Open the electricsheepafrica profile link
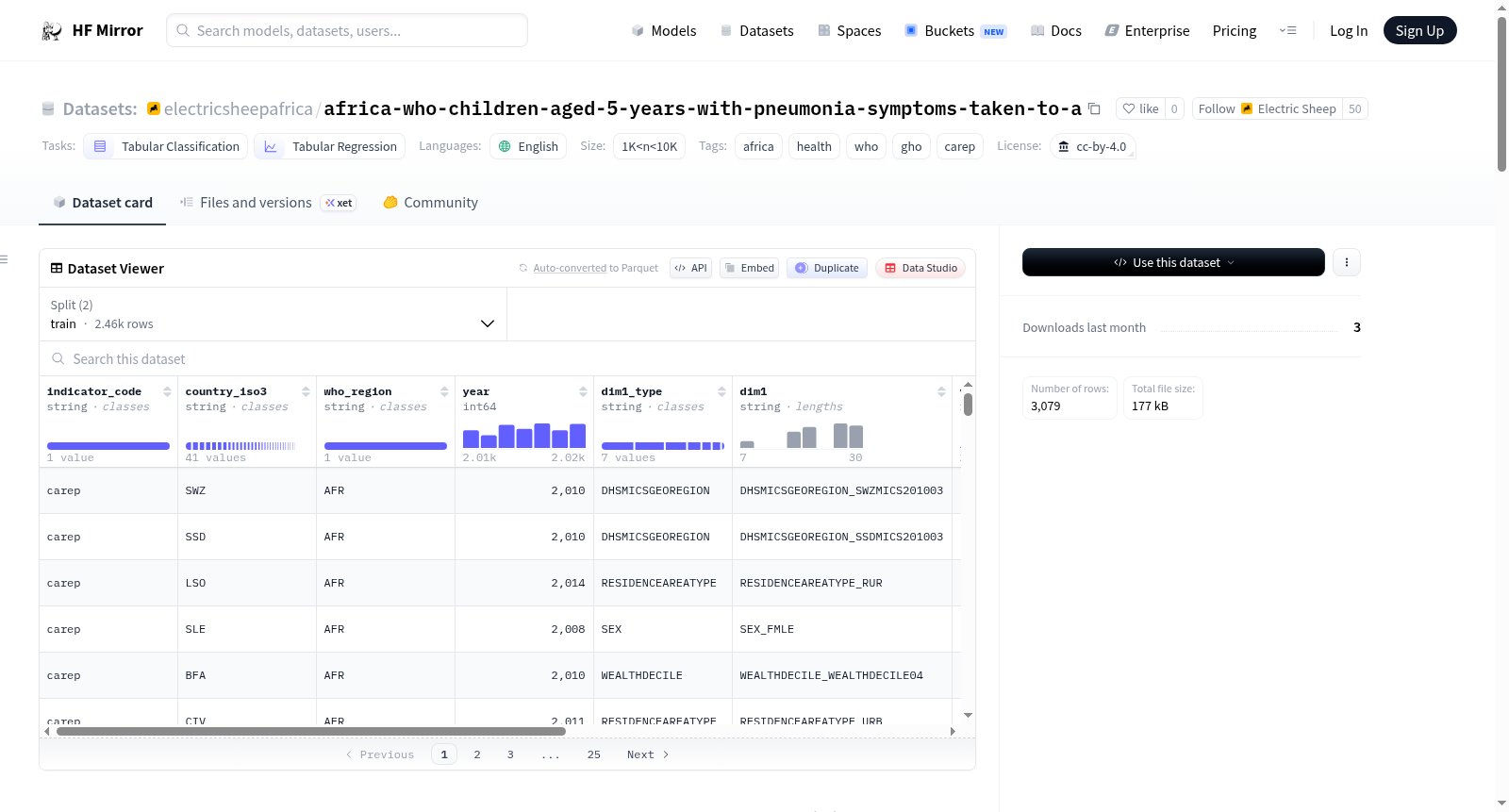The height and width of the screenshot is (812, 1509). pos(239,108)
